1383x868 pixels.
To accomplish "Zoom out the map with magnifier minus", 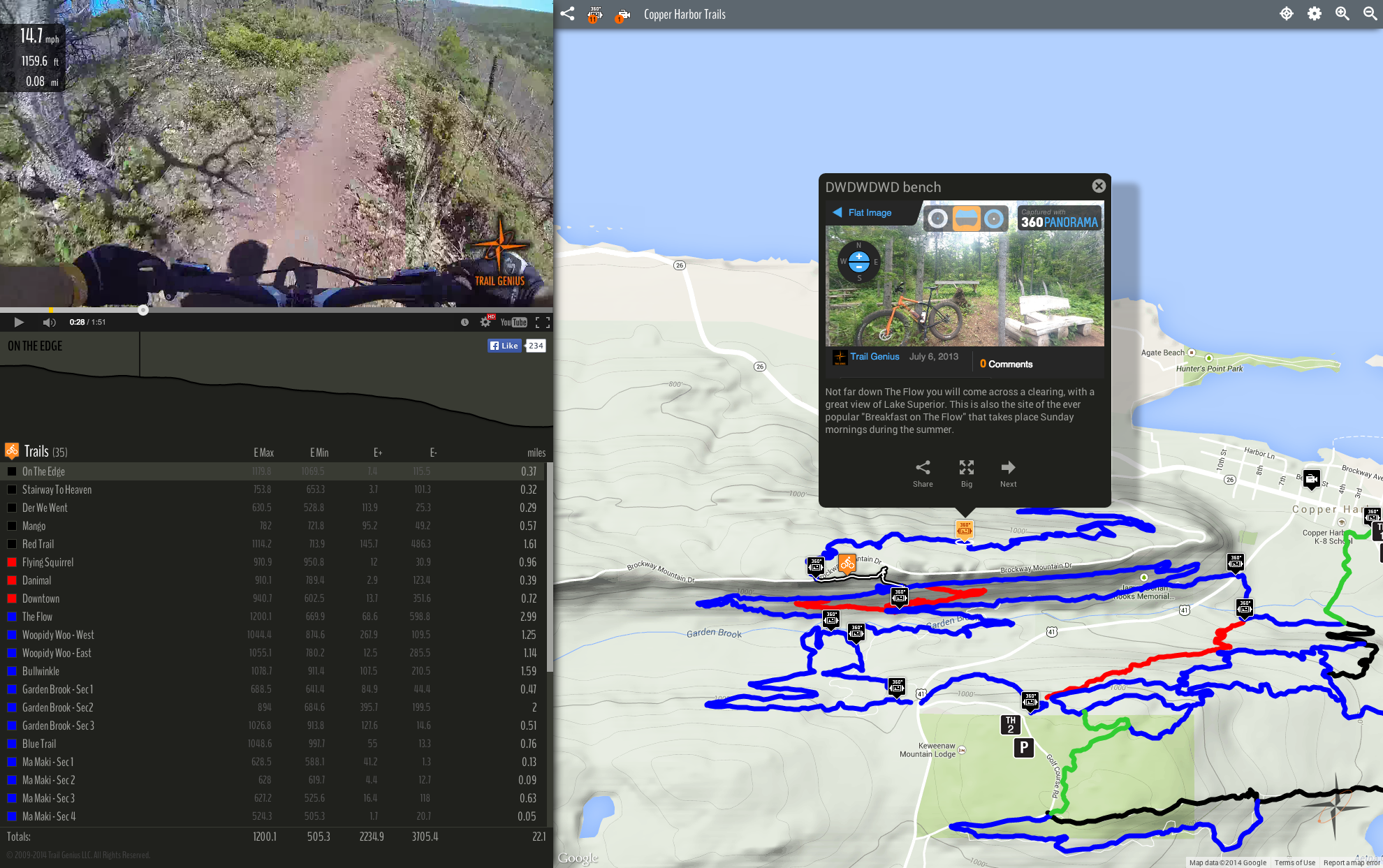I will pyautogui.click(x=1370, y=14).
